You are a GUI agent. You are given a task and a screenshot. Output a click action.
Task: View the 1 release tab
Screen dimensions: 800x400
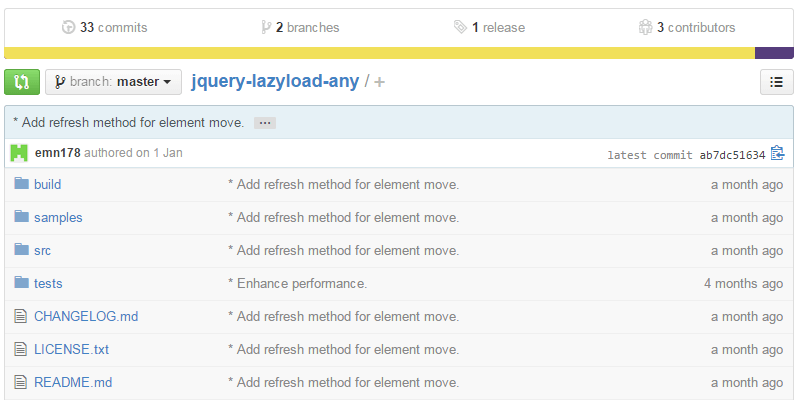pyautogui.click(x=489, y=27)
